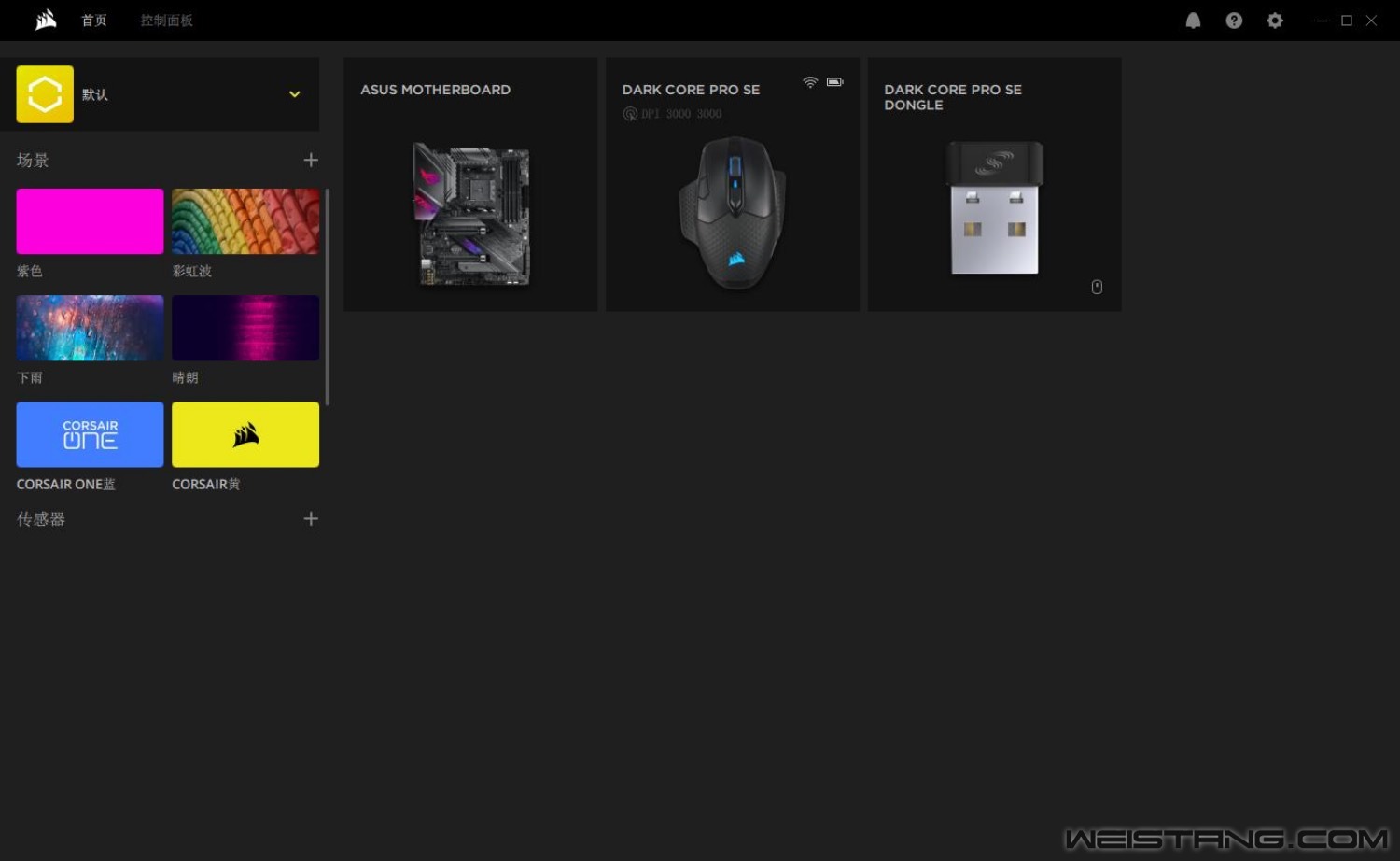Click the paired mouse icon on dongle card
This screenshot has width=1400, height=861.
[1098, 287]
